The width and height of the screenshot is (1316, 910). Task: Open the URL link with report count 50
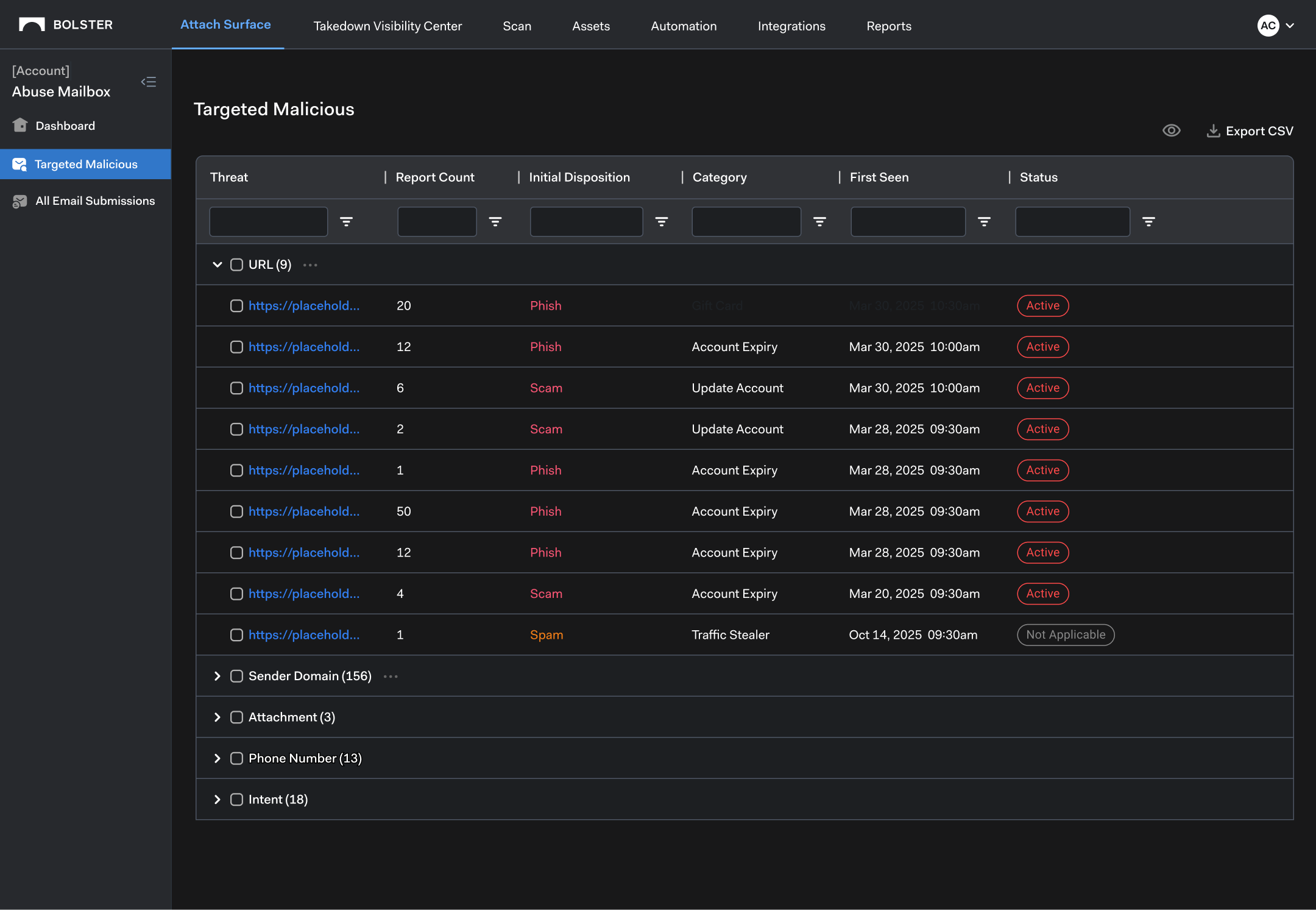(x=304, y=511)
